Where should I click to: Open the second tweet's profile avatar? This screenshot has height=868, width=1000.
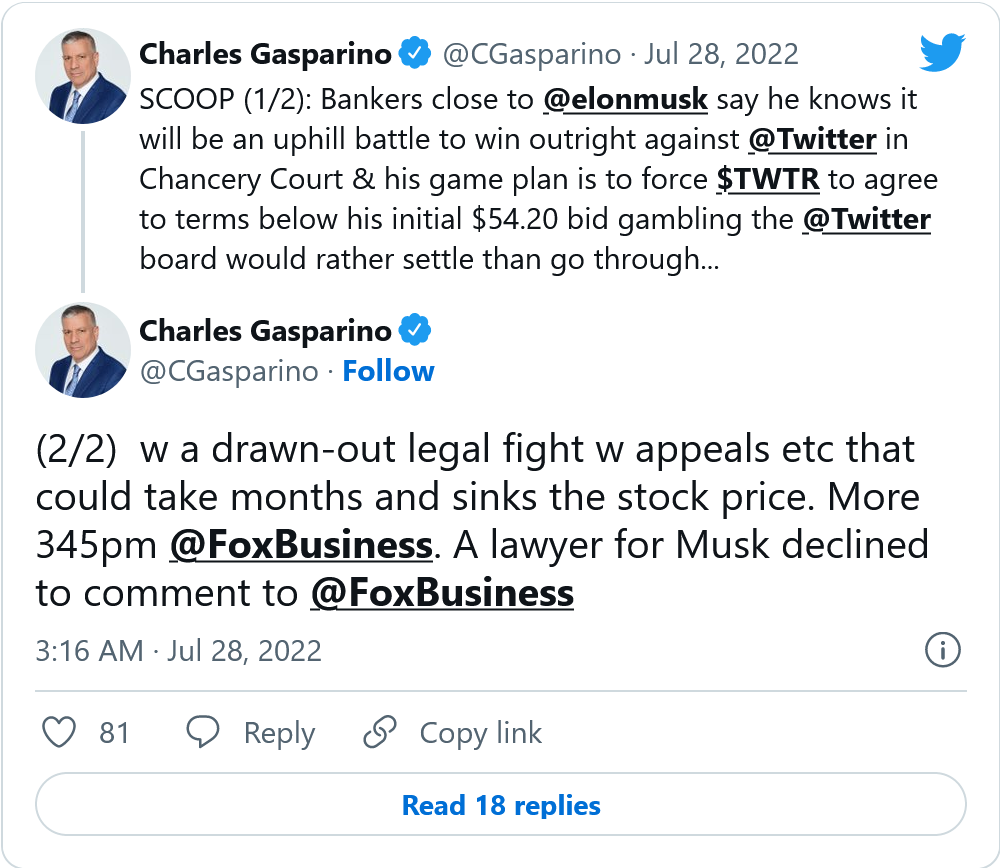[x=83, y=350]
